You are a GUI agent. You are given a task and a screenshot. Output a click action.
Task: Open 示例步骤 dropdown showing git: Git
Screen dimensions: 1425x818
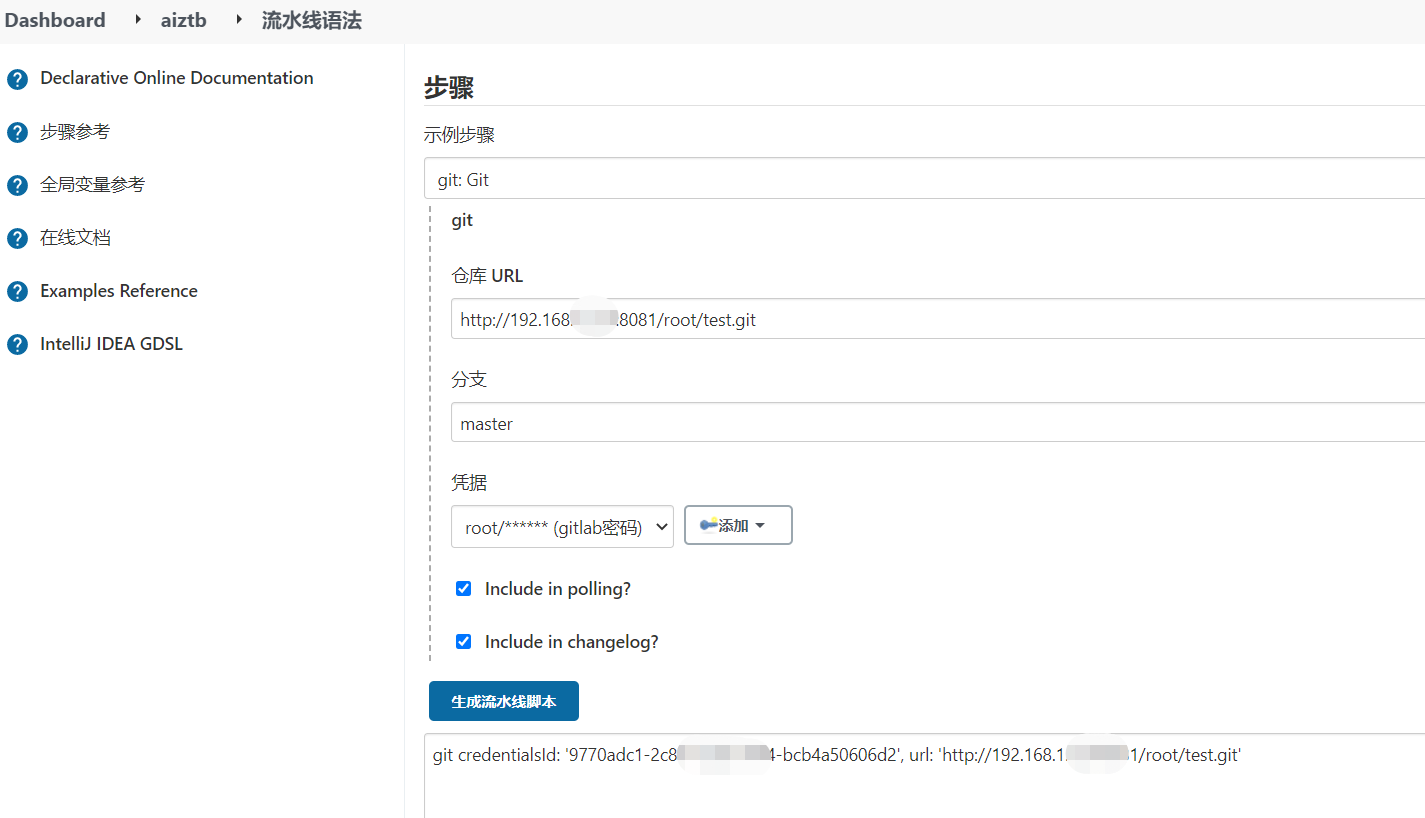click(924, 178)
